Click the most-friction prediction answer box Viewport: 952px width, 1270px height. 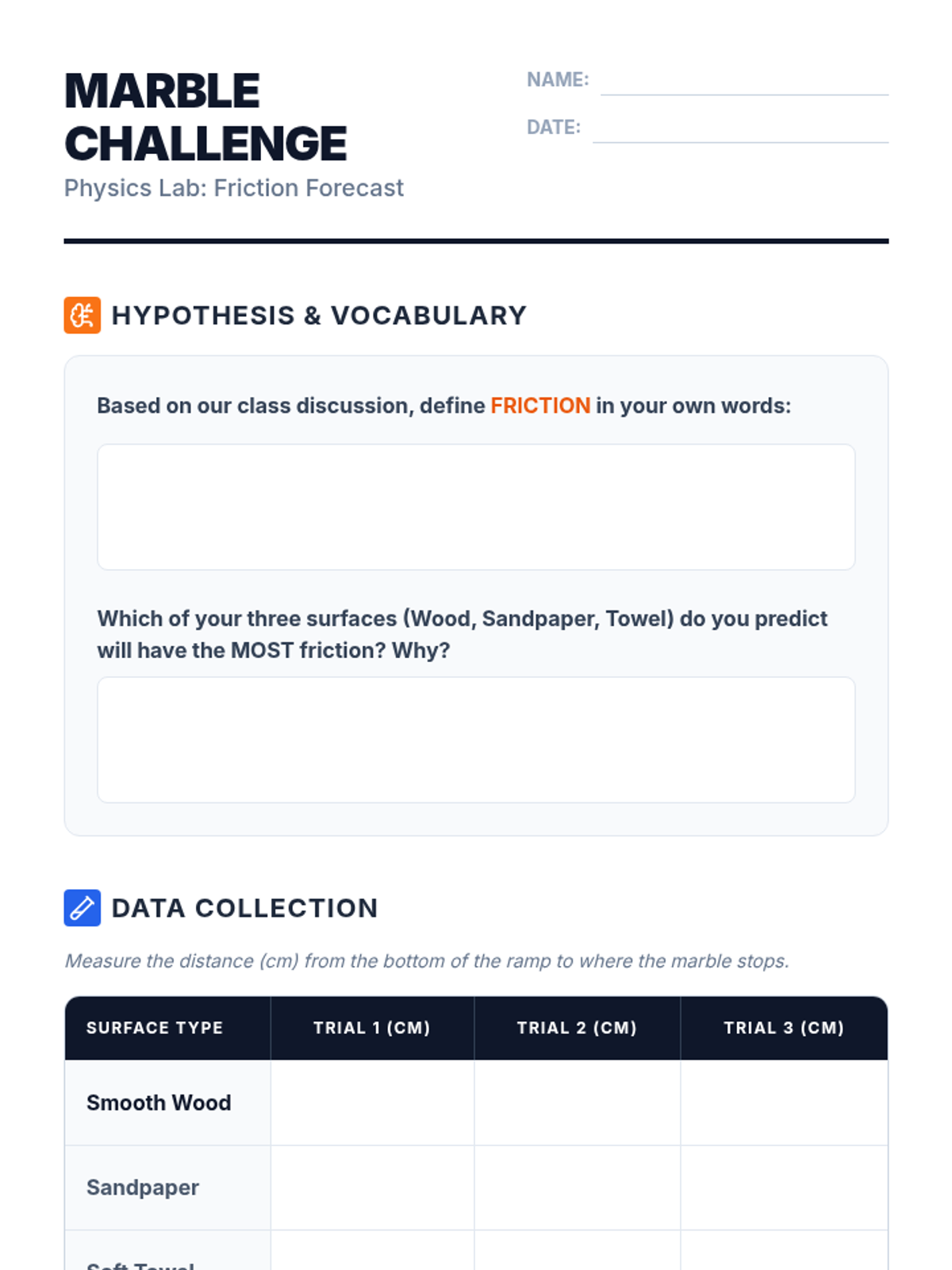[476, 740]
